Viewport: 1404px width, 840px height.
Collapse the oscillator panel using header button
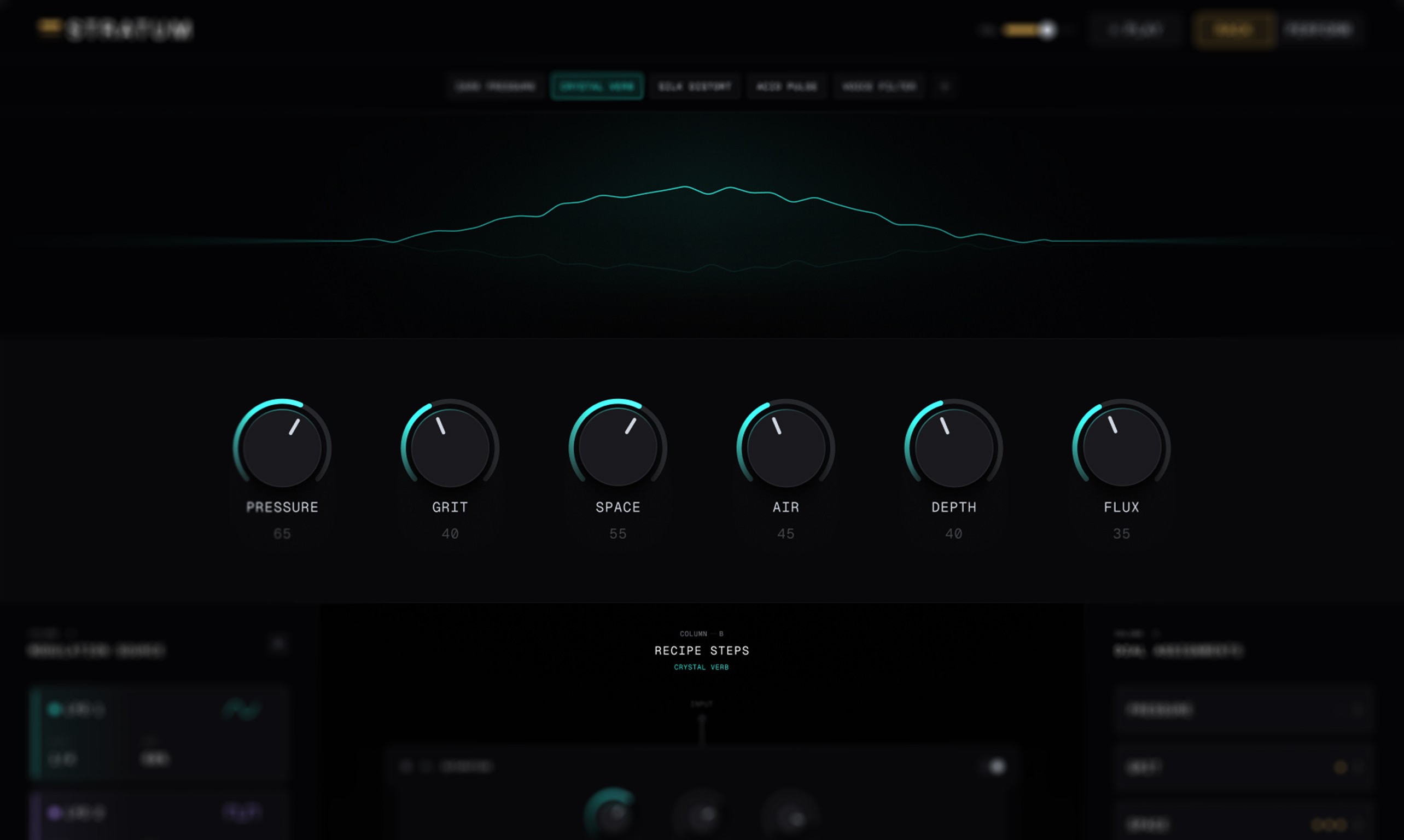[x=278, y=644]
